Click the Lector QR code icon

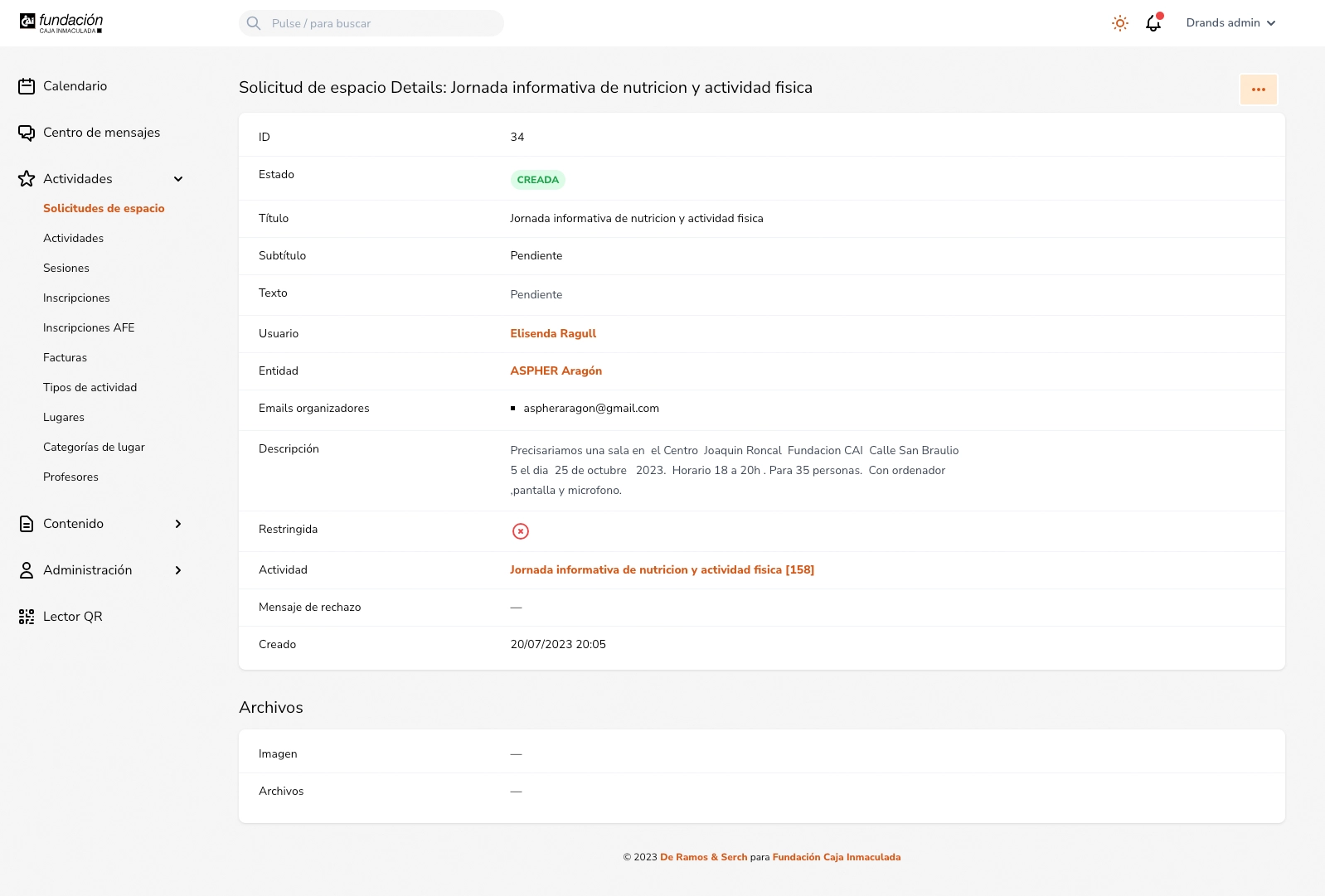click(x=27, y=617)
